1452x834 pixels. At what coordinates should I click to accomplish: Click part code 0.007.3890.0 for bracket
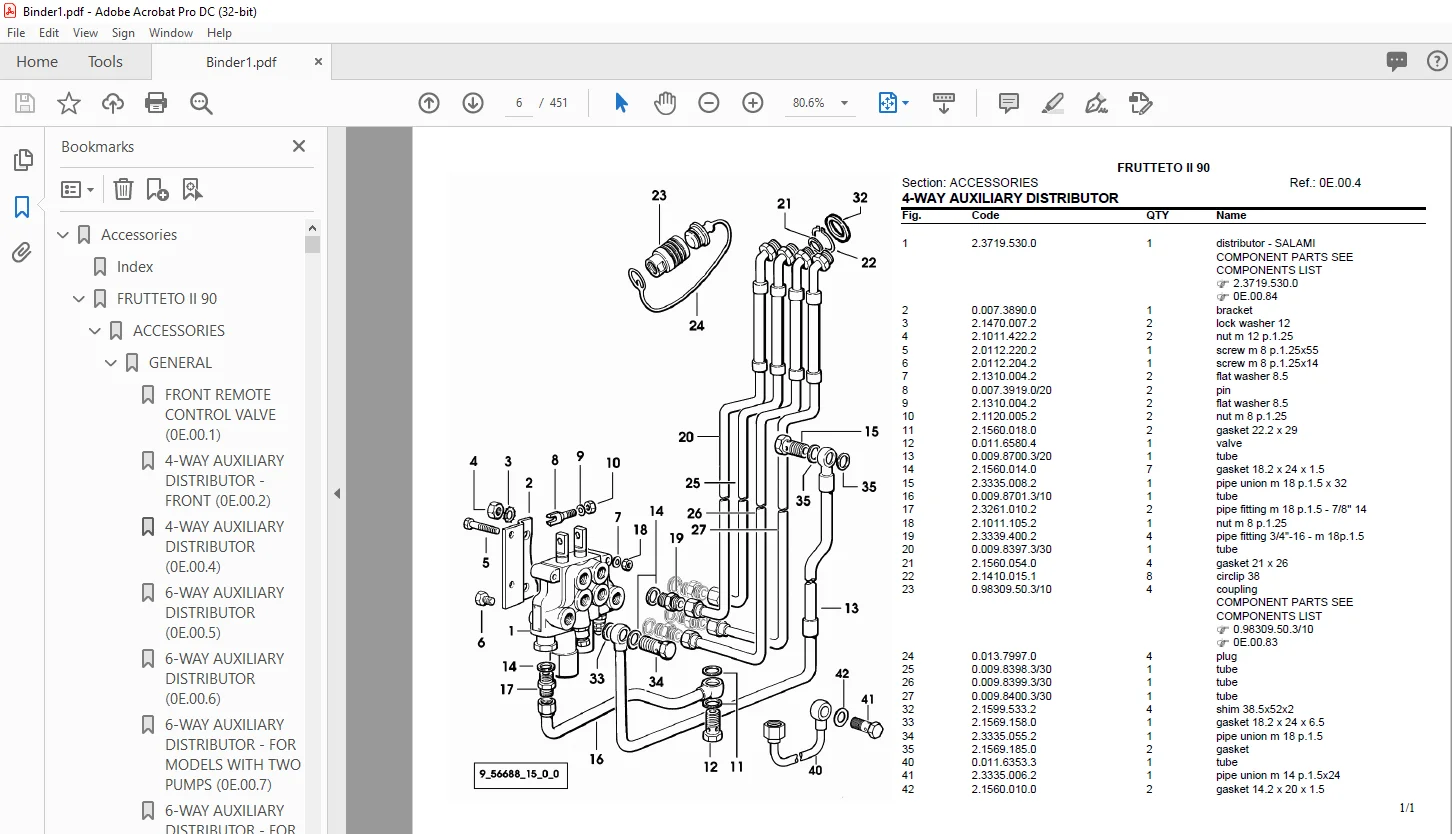[x=1004, y=310]
